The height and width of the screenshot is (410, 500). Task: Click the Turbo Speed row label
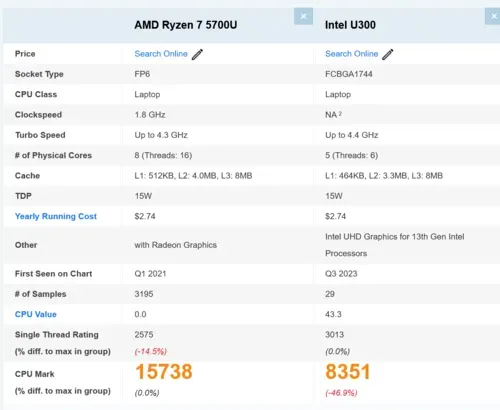[40, 135]
